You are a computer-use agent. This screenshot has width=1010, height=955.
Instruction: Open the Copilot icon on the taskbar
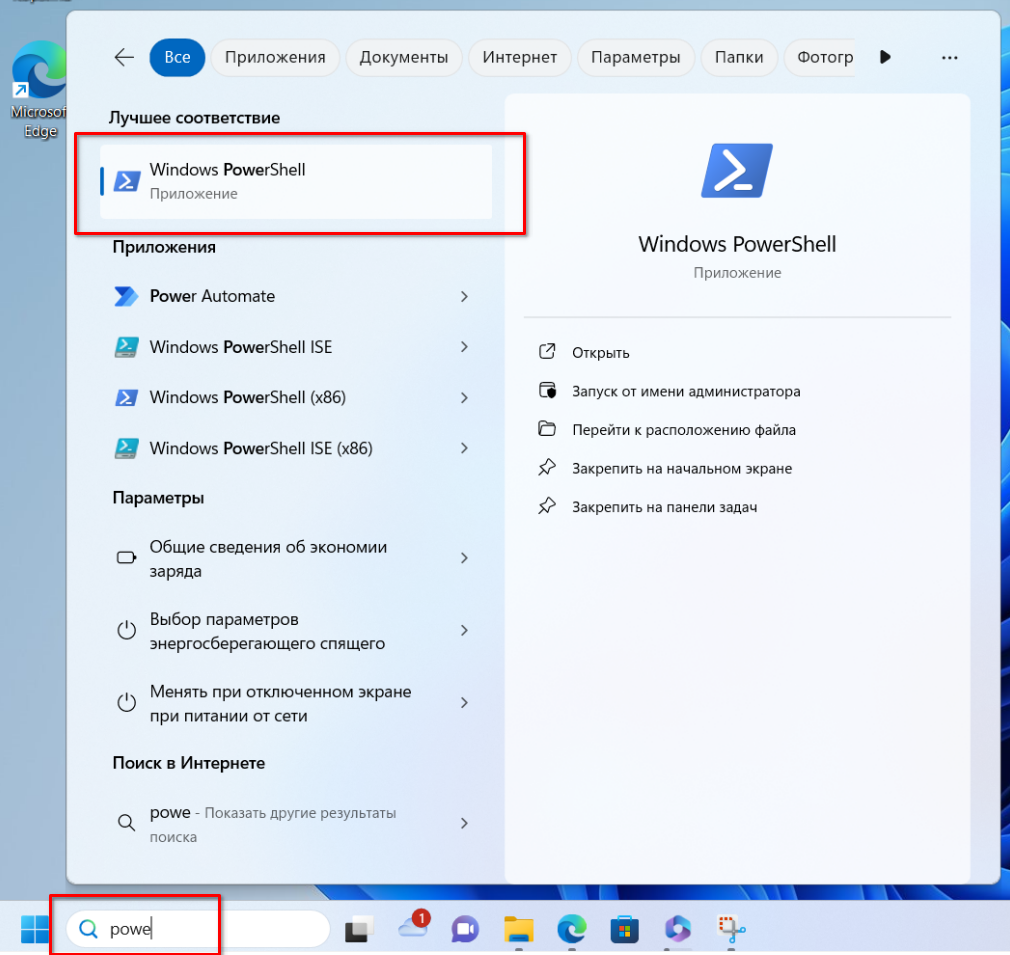pos(678,929)
